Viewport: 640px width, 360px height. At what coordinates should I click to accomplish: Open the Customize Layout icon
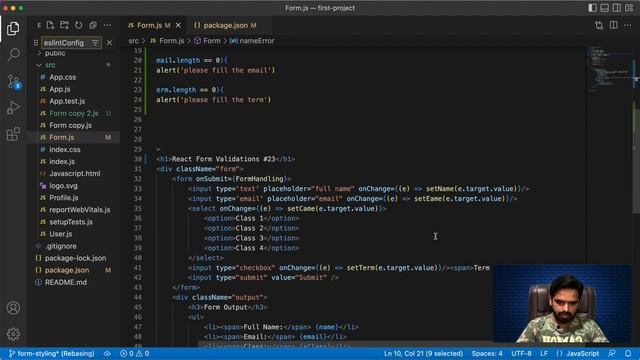(x=629, y=8)
